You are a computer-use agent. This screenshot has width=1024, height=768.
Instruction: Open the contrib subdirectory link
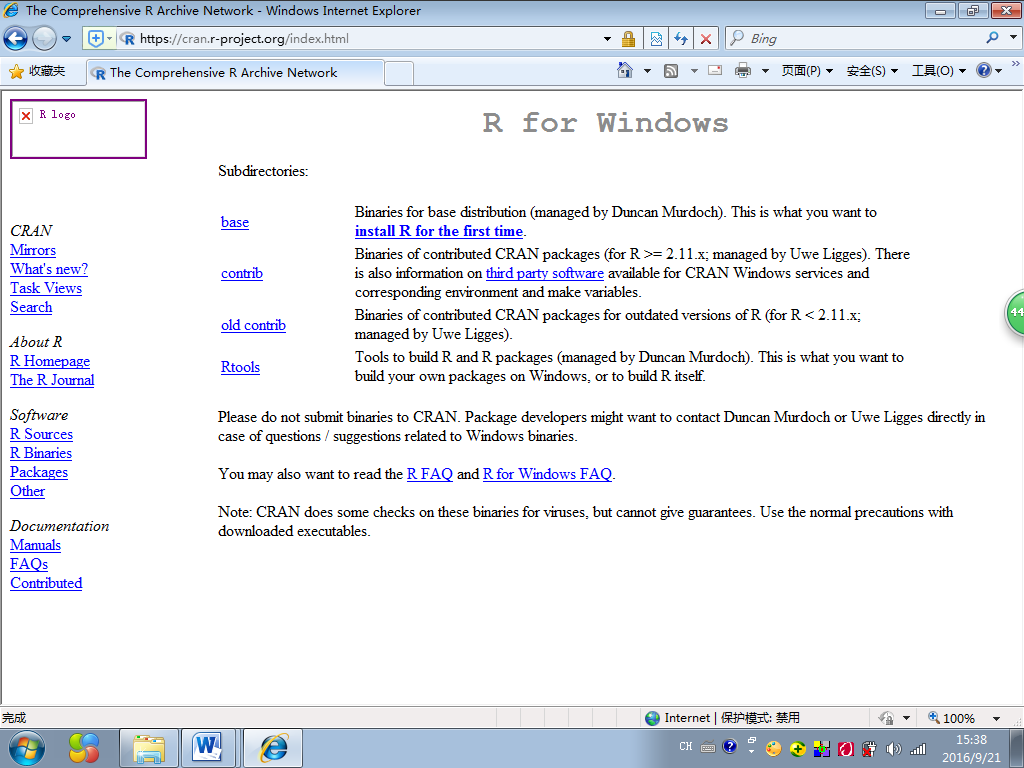click(242, 274)
